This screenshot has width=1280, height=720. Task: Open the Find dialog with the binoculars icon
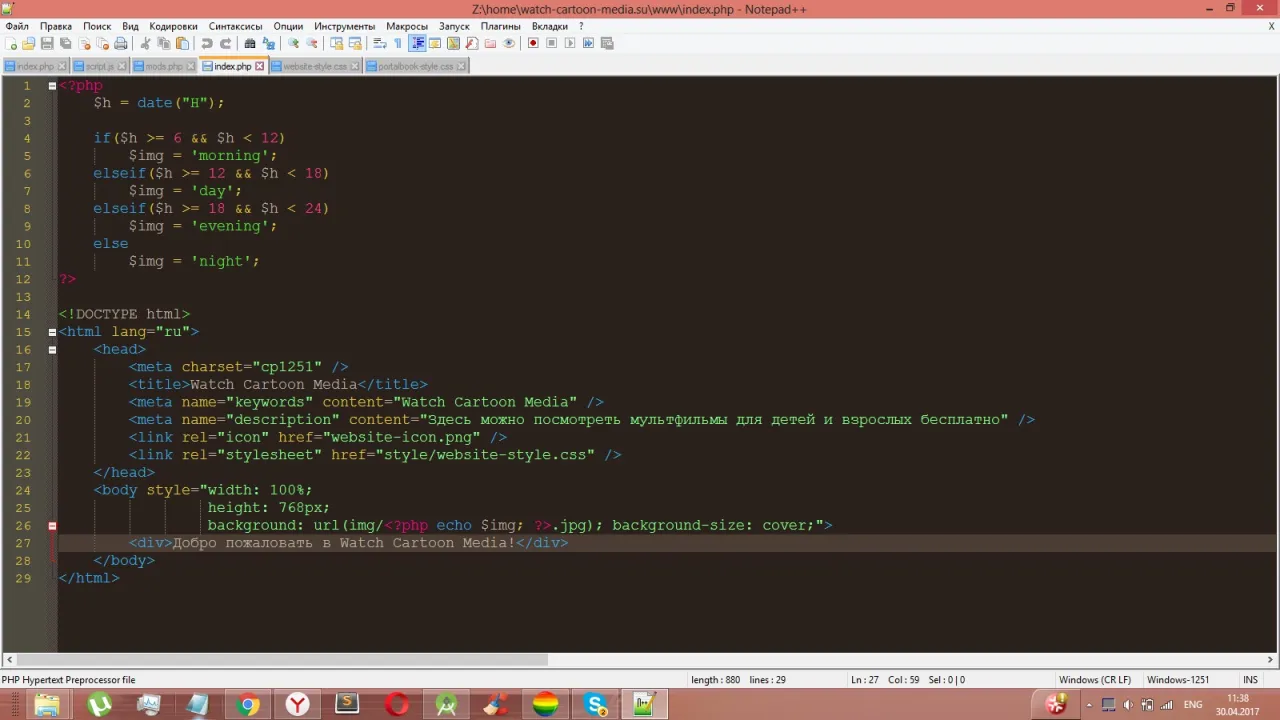[x=250, y=43]
